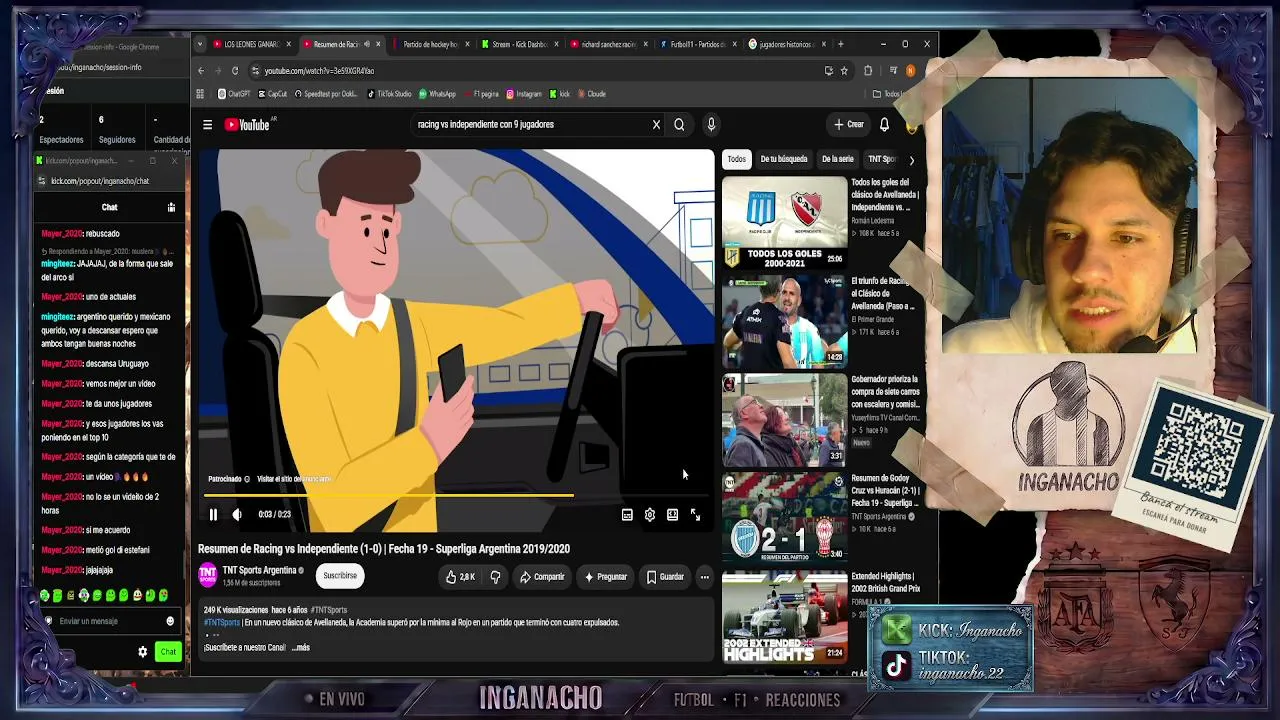Open the Claude bookmark
The image size is (1280, 720).
pyautogui.click(x=591, y=94)
